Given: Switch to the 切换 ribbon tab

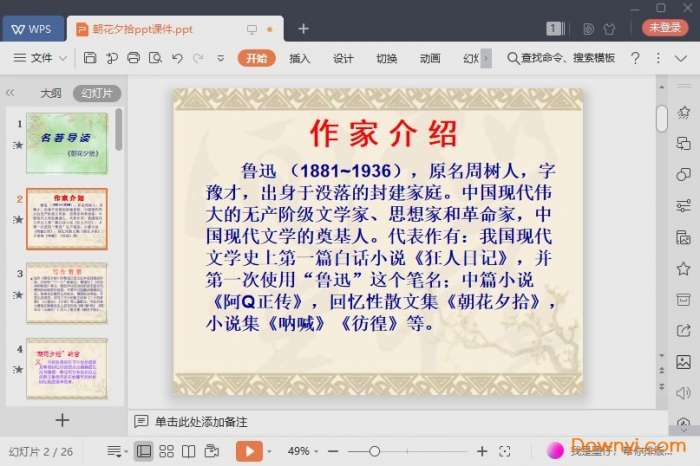Looking at the screenshot, I should (x=387, y=58).
